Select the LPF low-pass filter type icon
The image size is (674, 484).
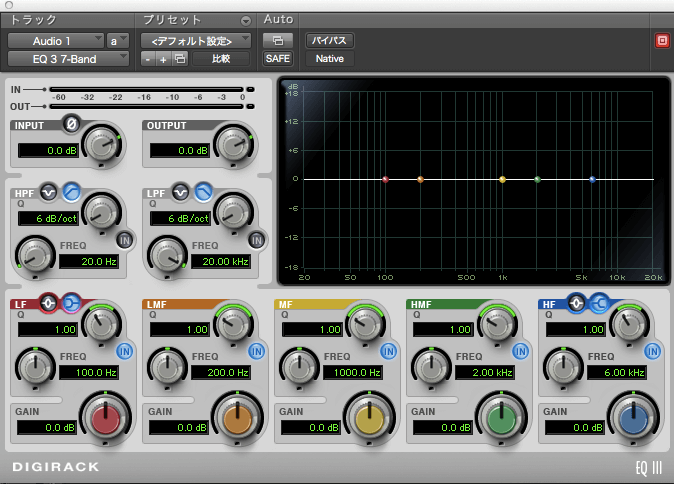(203, 192)
